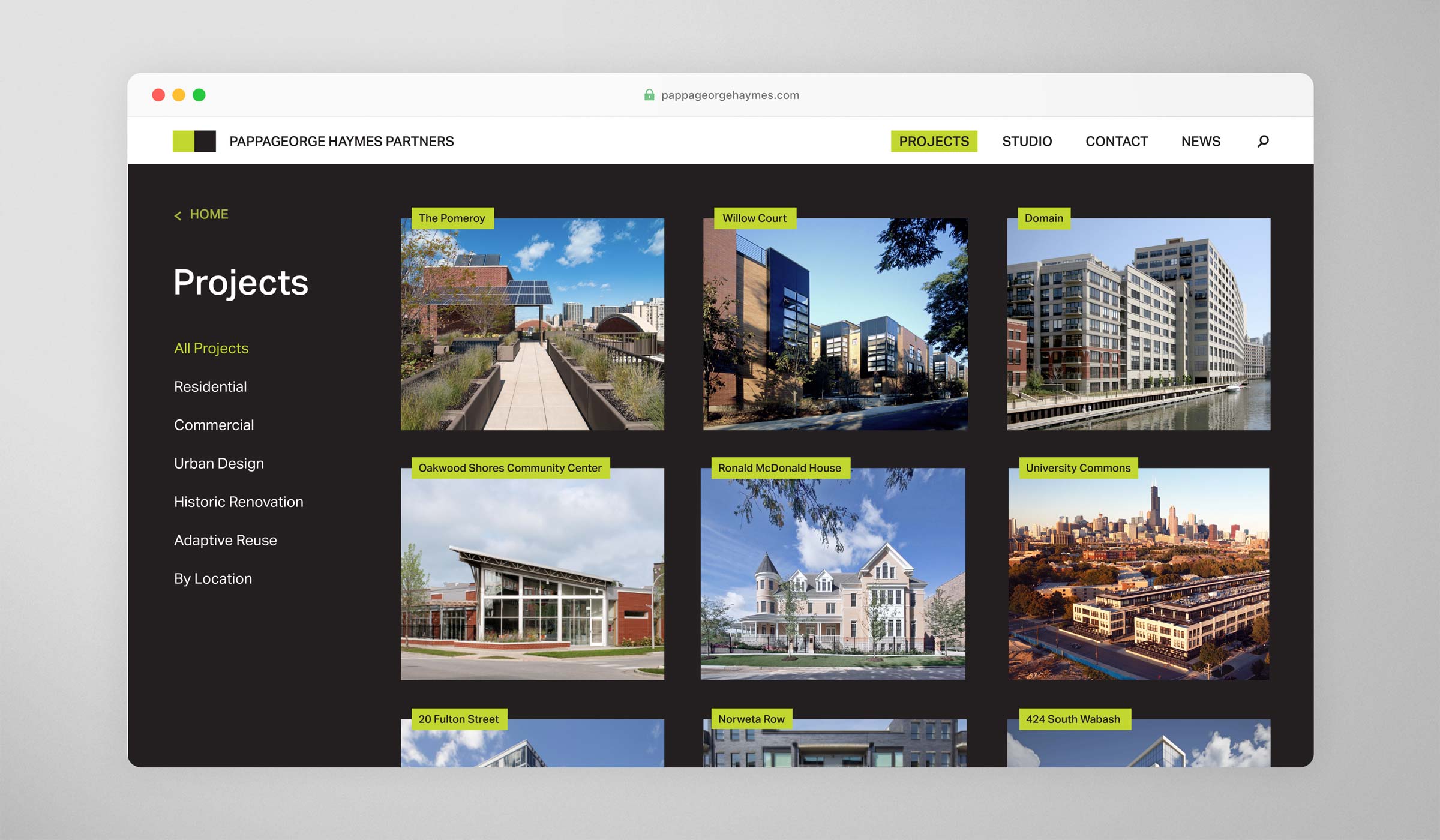Click the green-black square logo

(x=194, y=141)
